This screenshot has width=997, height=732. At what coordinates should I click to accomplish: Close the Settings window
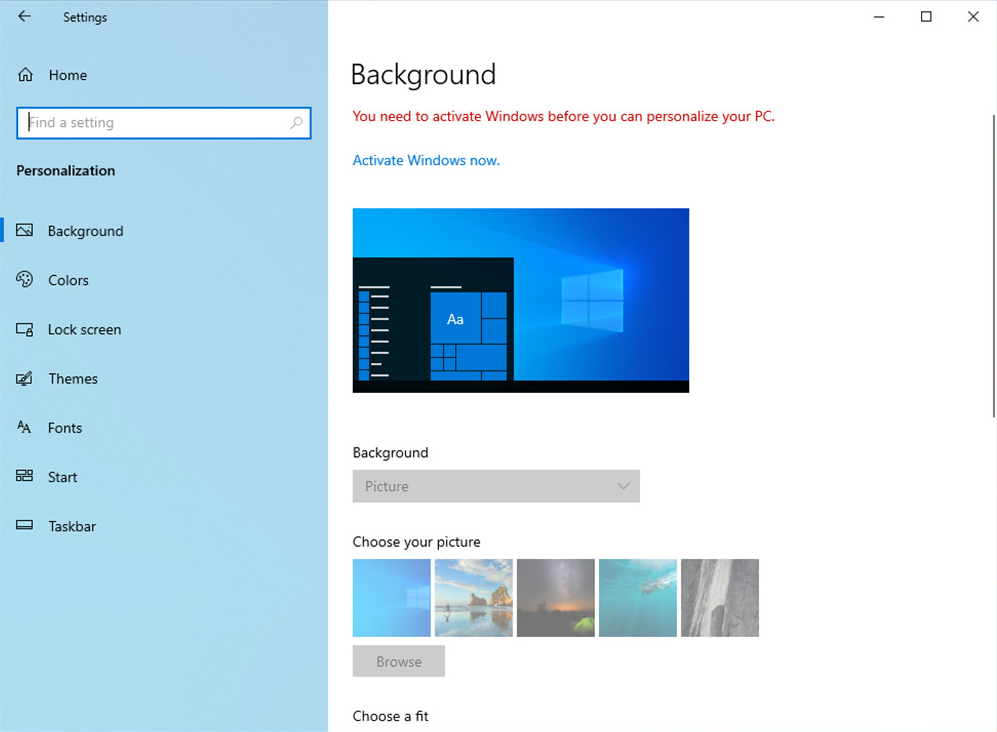point(973,17)
